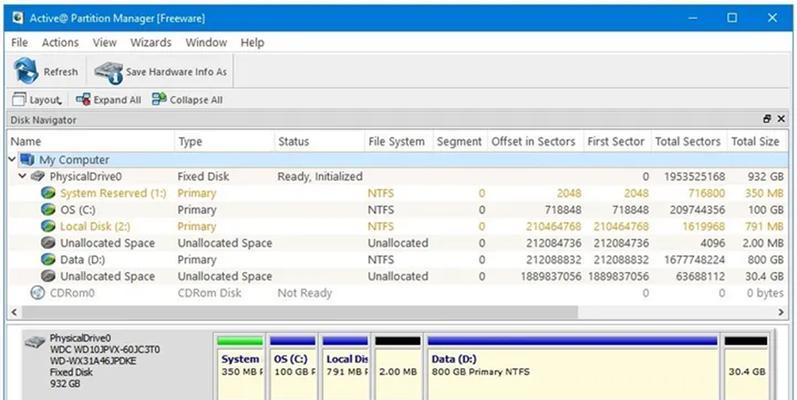
Task: Click Expand All in the toolbar
Action: click(x=108, y=100)
